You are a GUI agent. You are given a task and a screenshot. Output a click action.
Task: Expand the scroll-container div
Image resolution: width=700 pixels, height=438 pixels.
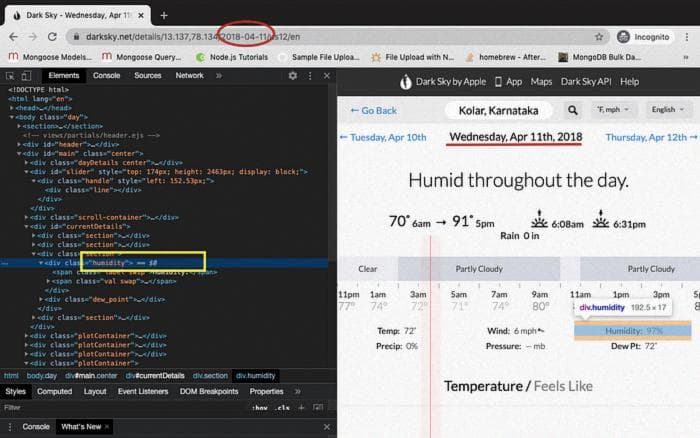26,217
